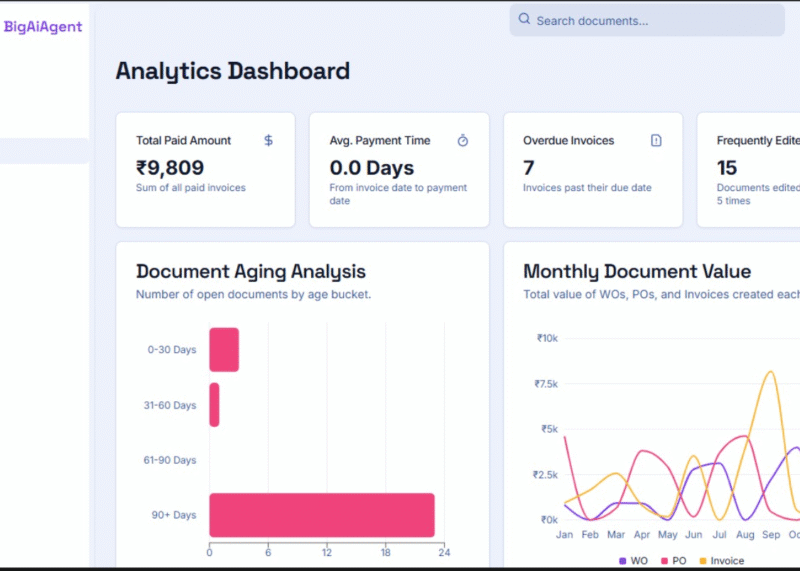800x571 pixels.
Task: Click the yellow Invoice legend dot
Action: click(702, 561)
